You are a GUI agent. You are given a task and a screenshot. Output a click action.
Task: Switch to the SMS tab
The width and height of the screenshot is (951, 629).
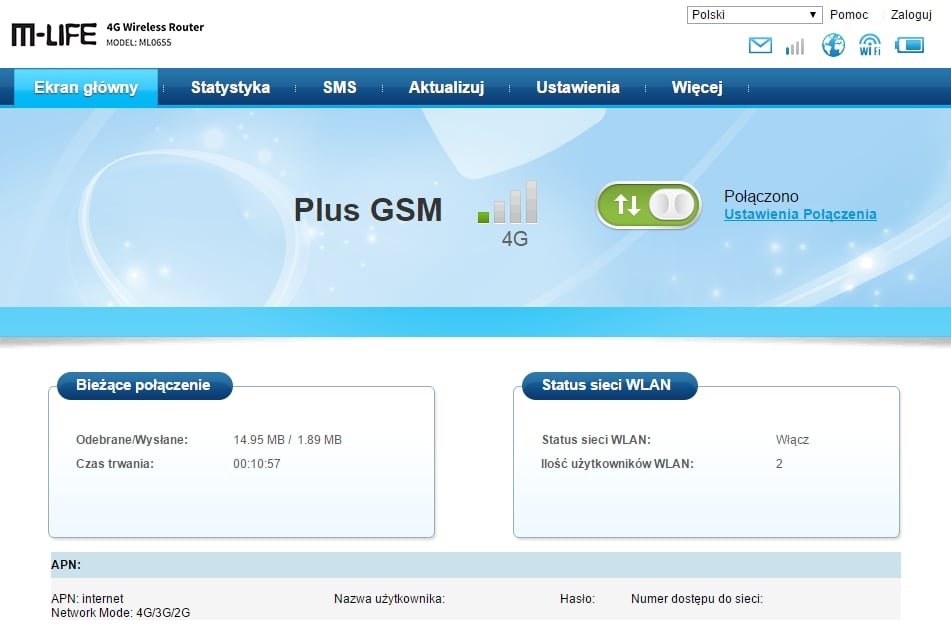tap(340, 87)
